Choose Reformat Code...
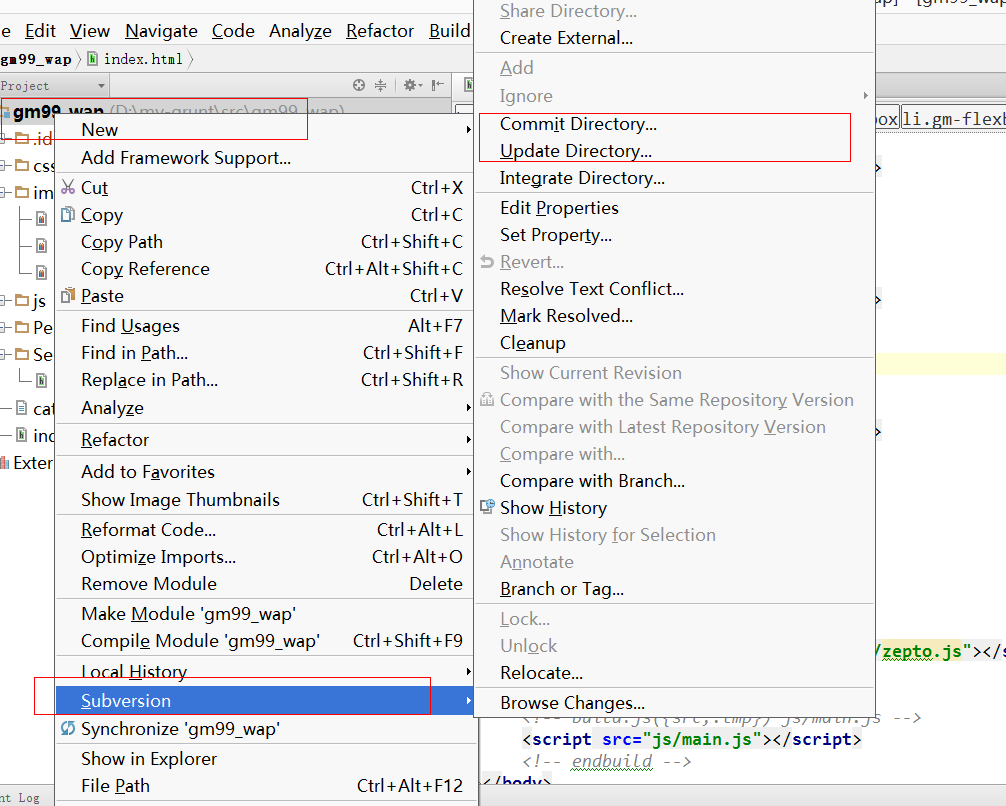This screenshot has width=1006, height=806. pyautogui.click(x=265, y=530)
